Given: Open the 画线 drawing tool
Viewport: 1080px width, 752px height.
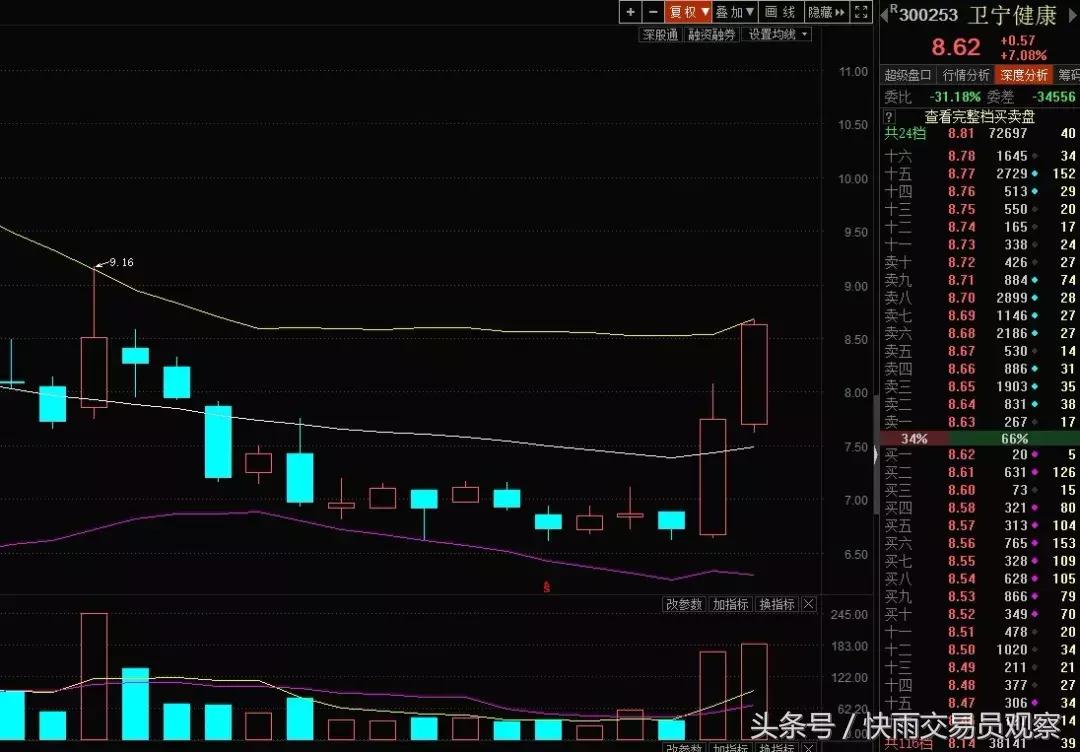Looking at the screenshot, I should click(x=778, y=12).
